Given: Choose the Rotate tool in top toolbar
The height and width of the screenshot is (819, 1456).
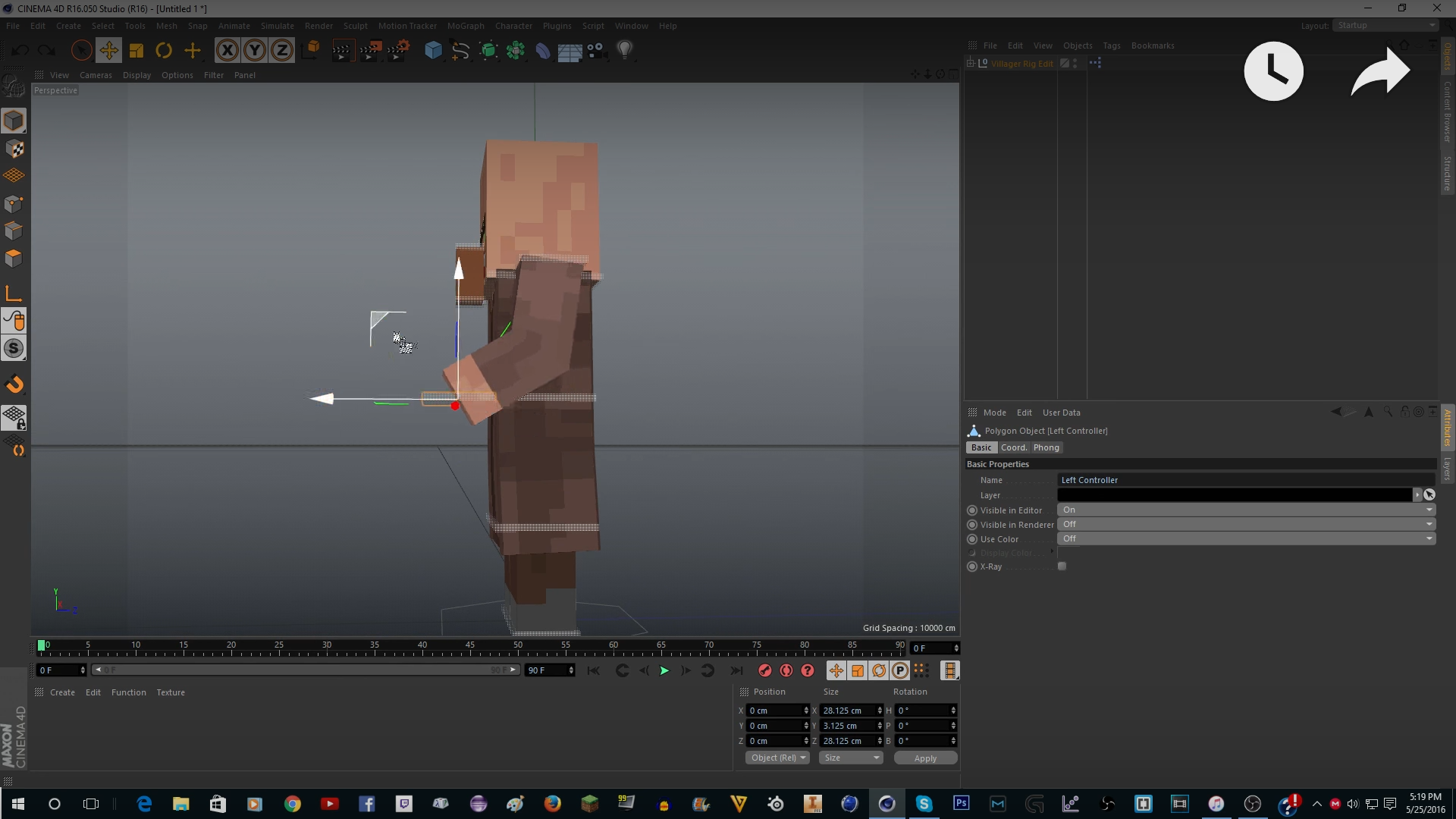Looking at the screenshot, I should (x=164, y=51).
